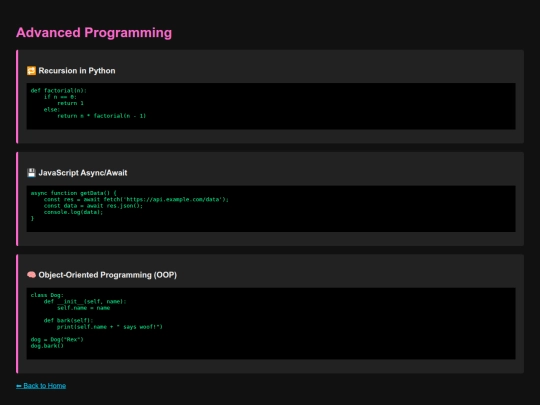Click the 'def bark(self):' code line

click(x=68, y=320)
